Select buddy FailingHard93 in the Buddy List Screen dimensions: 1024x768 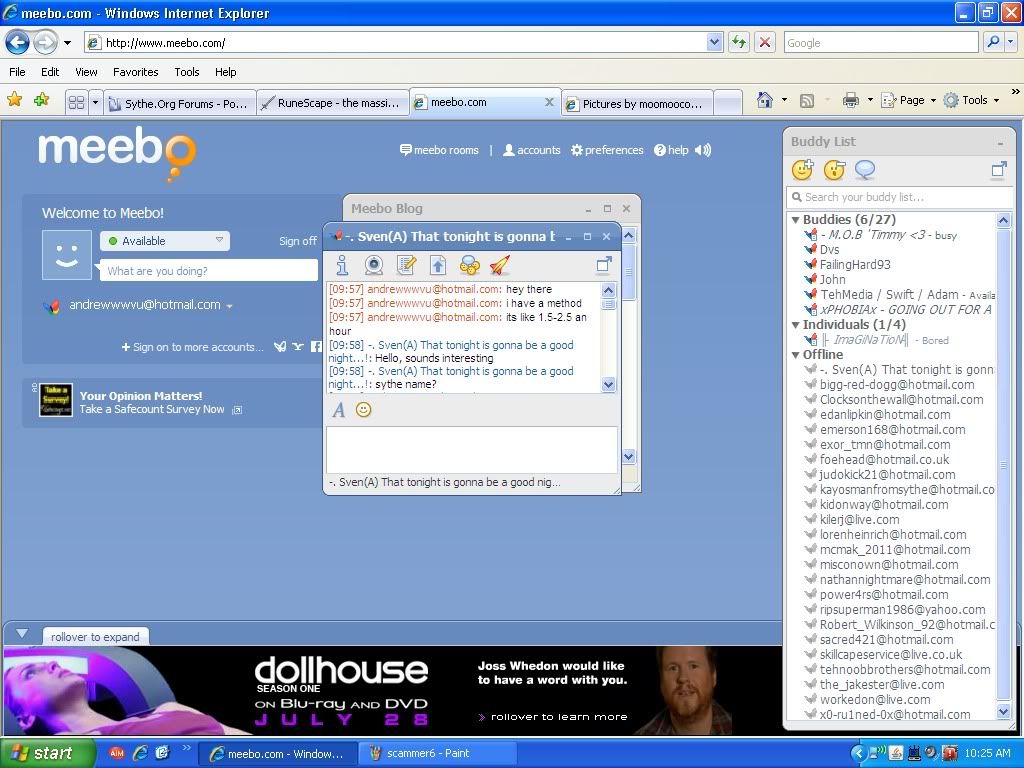[x=855, y=264]
